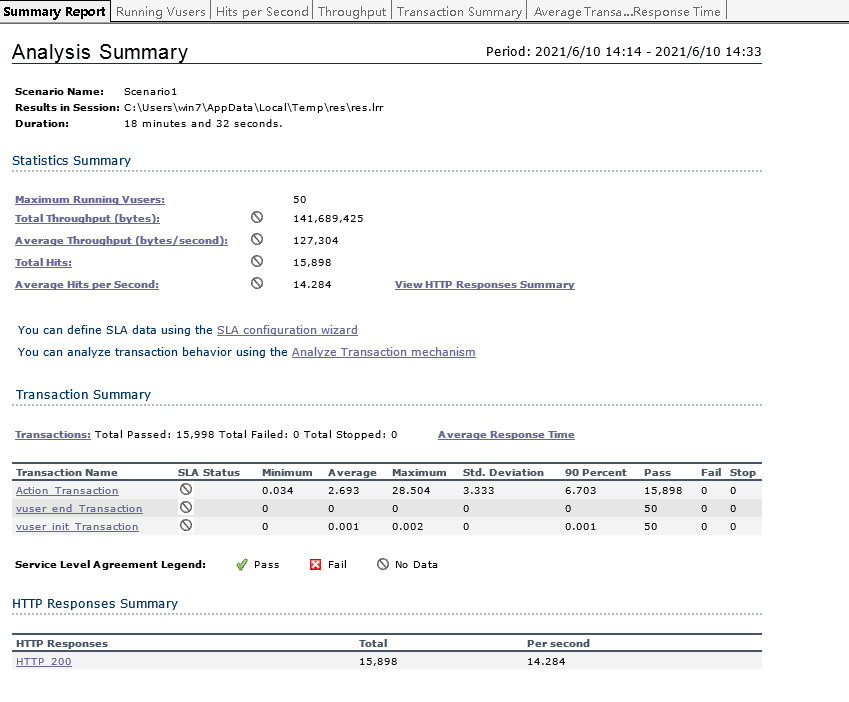Follow the Average Throughput (bytes/second) link
The height and width of the screenshot is (702, 849).
coord(121,240)
